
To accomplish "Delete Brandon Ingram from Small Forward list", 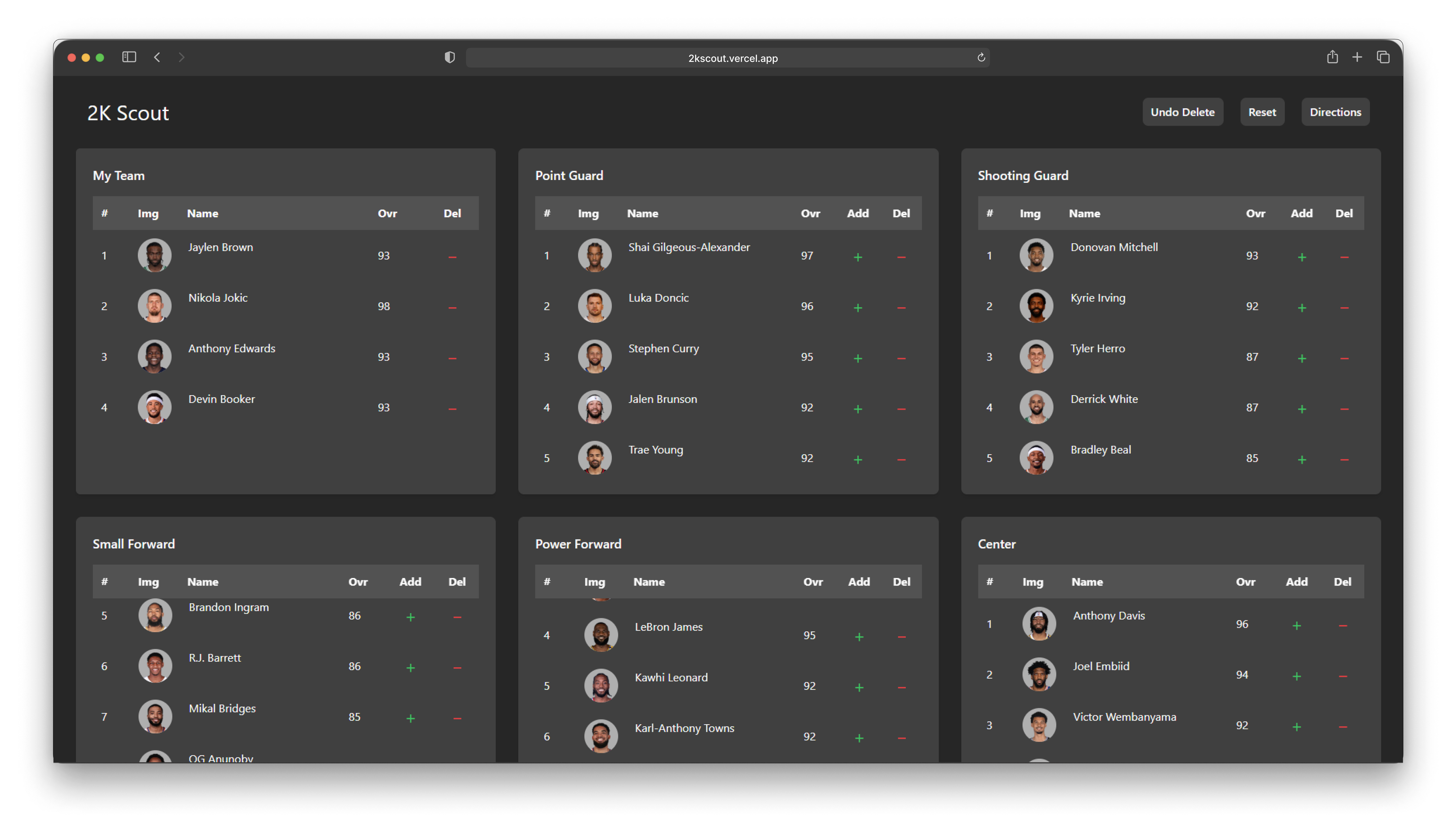I will [457, 617].
